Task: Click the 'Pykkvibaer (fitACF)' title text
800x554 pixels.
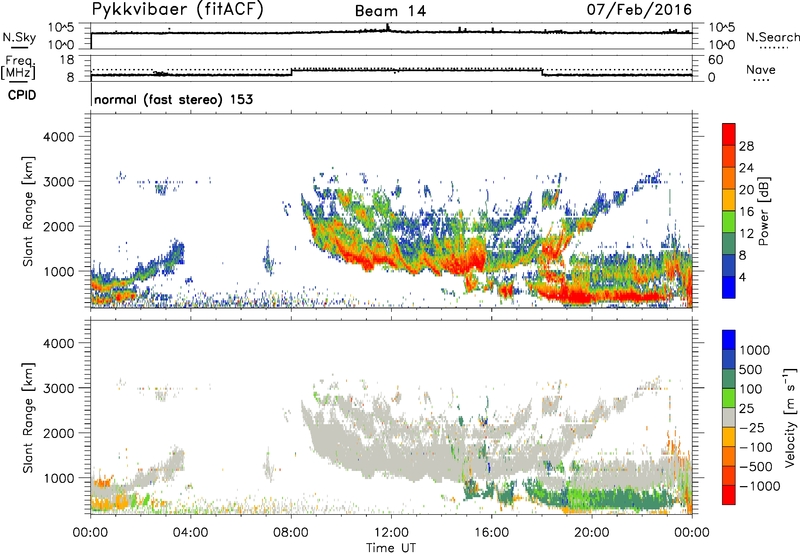Action: click(177, 9)
